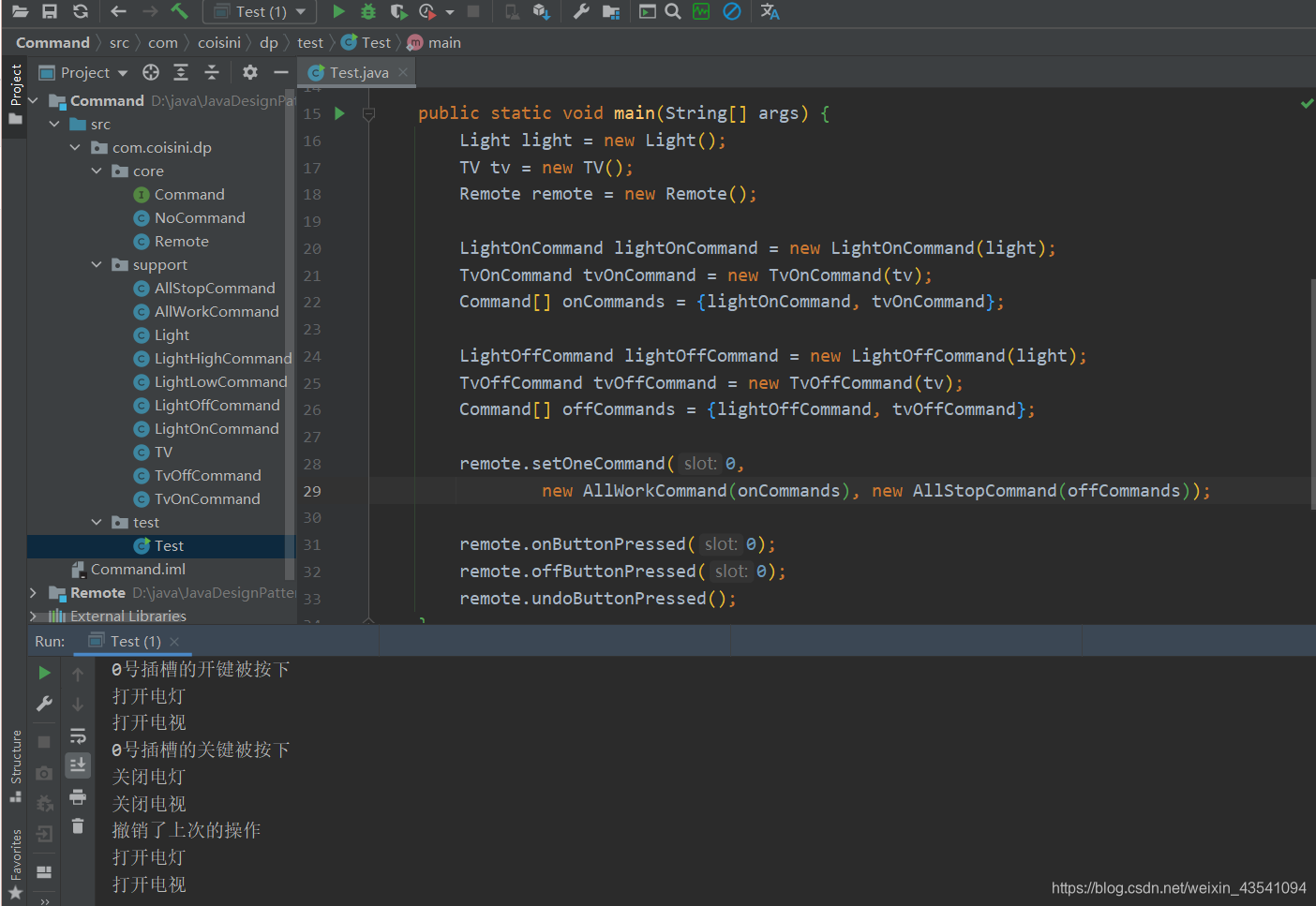
Task: Click 'coisini' in the breadcrumb bar
Action: coord(219,42)
